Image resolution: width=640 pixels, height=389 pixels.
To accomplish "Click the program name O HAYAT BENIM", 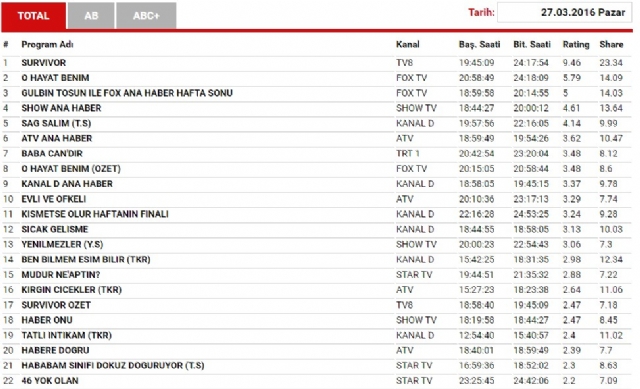I will pos(55,78).
